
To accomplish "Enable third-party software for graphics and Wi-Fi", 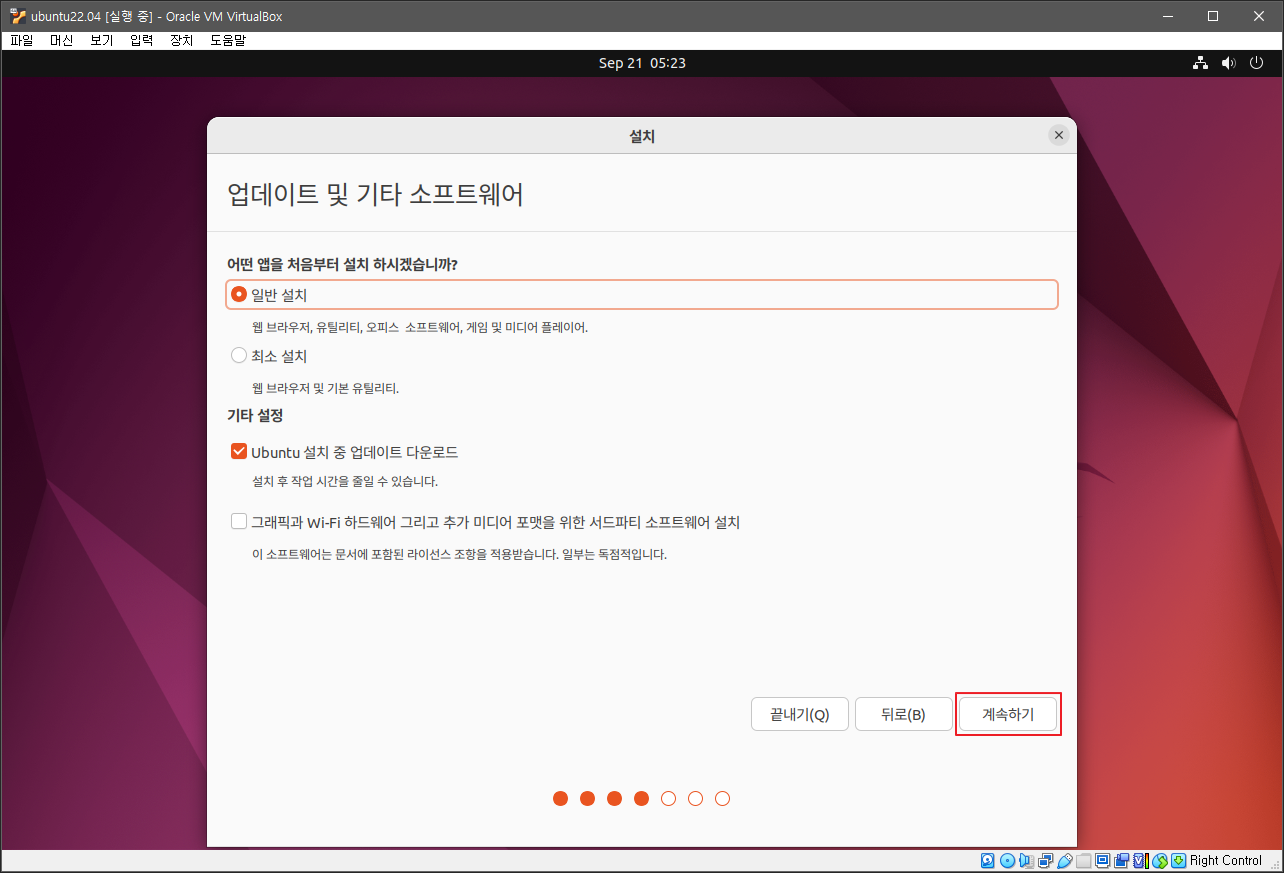I will [x=239, y=521].
